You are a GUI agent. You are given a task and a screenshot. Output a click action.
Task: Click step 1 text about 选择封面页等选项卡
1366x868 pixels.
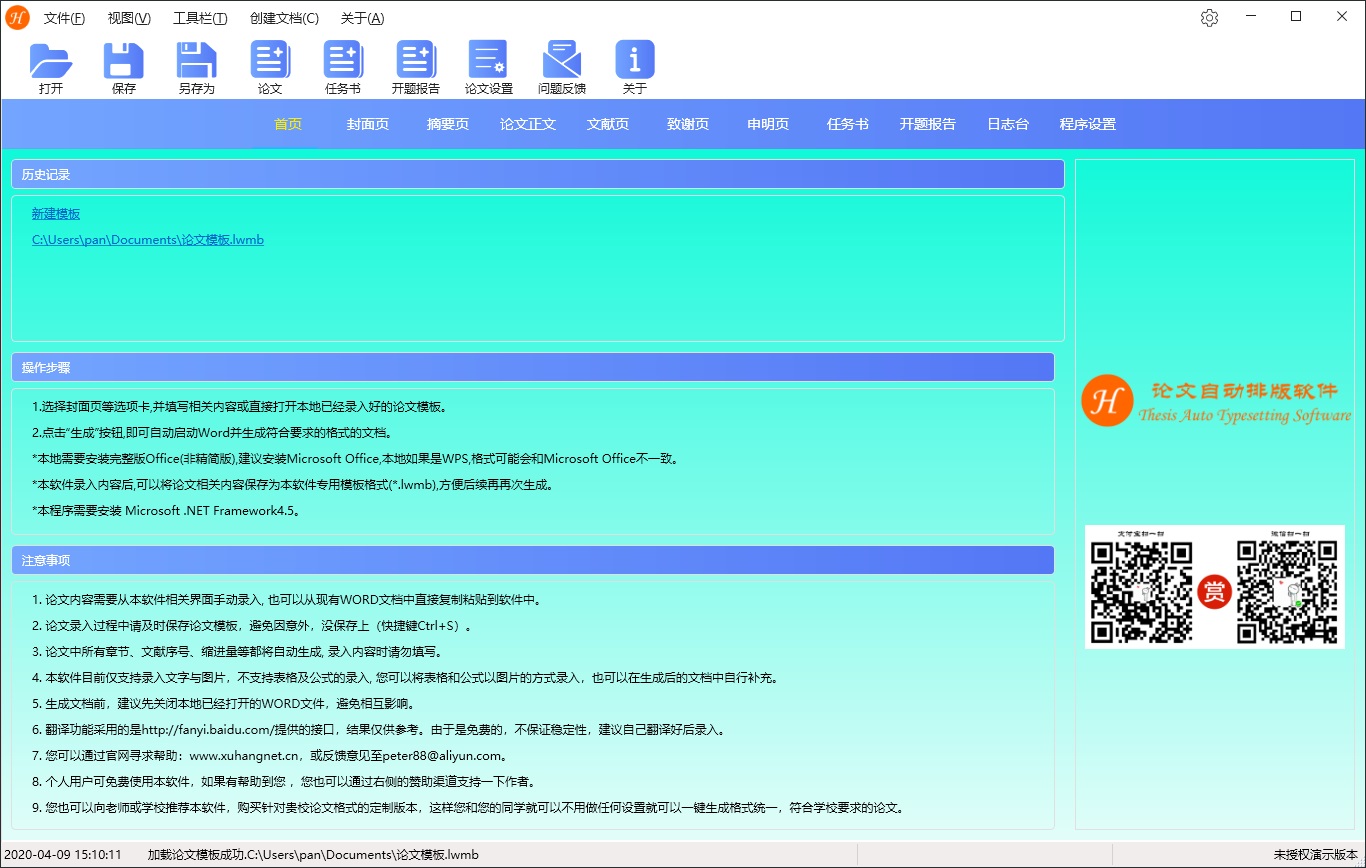coord(239,407)
